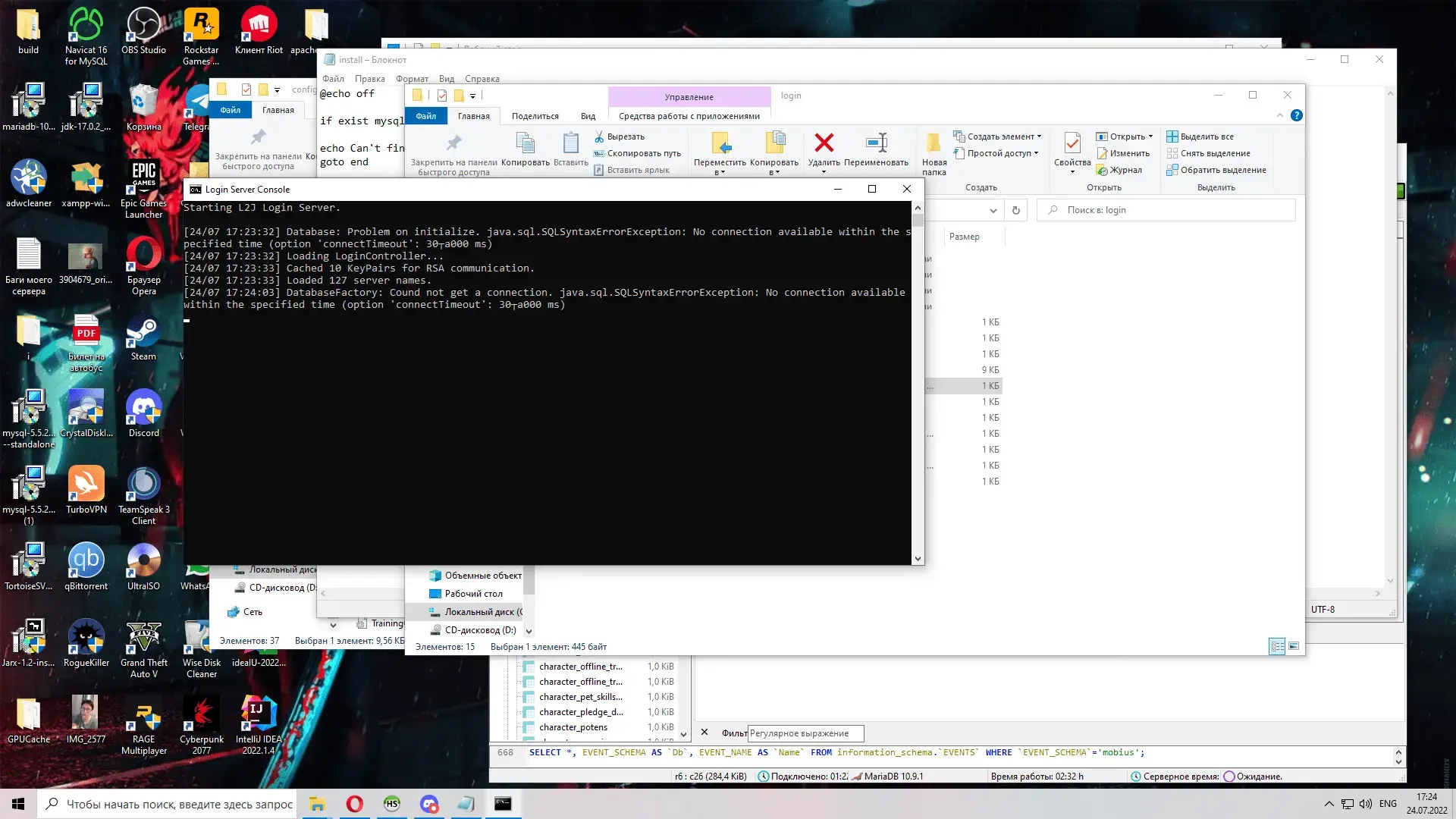
Task: Refresh login folder address bar
Action: coord(1015,210)
